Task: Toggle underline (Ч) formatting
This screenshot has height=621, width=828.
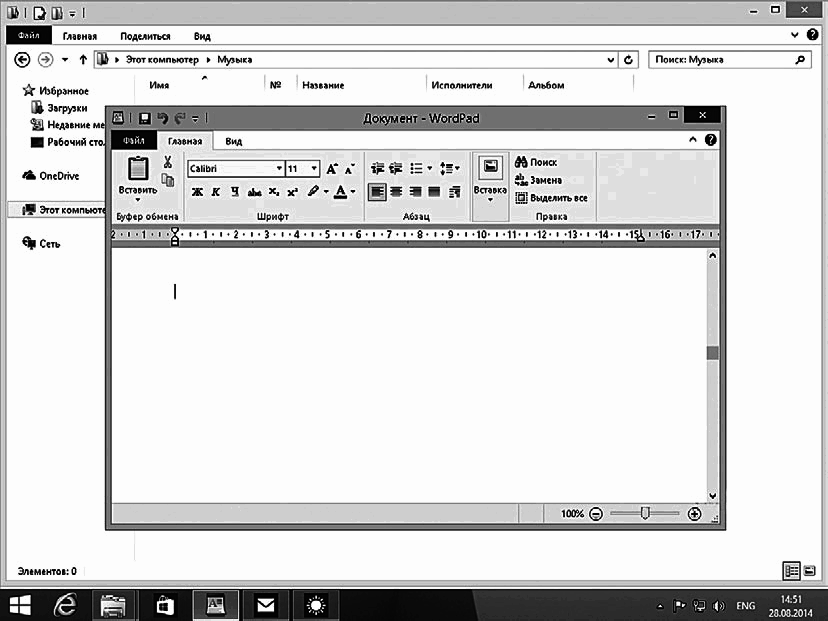Action: [234, 192]
